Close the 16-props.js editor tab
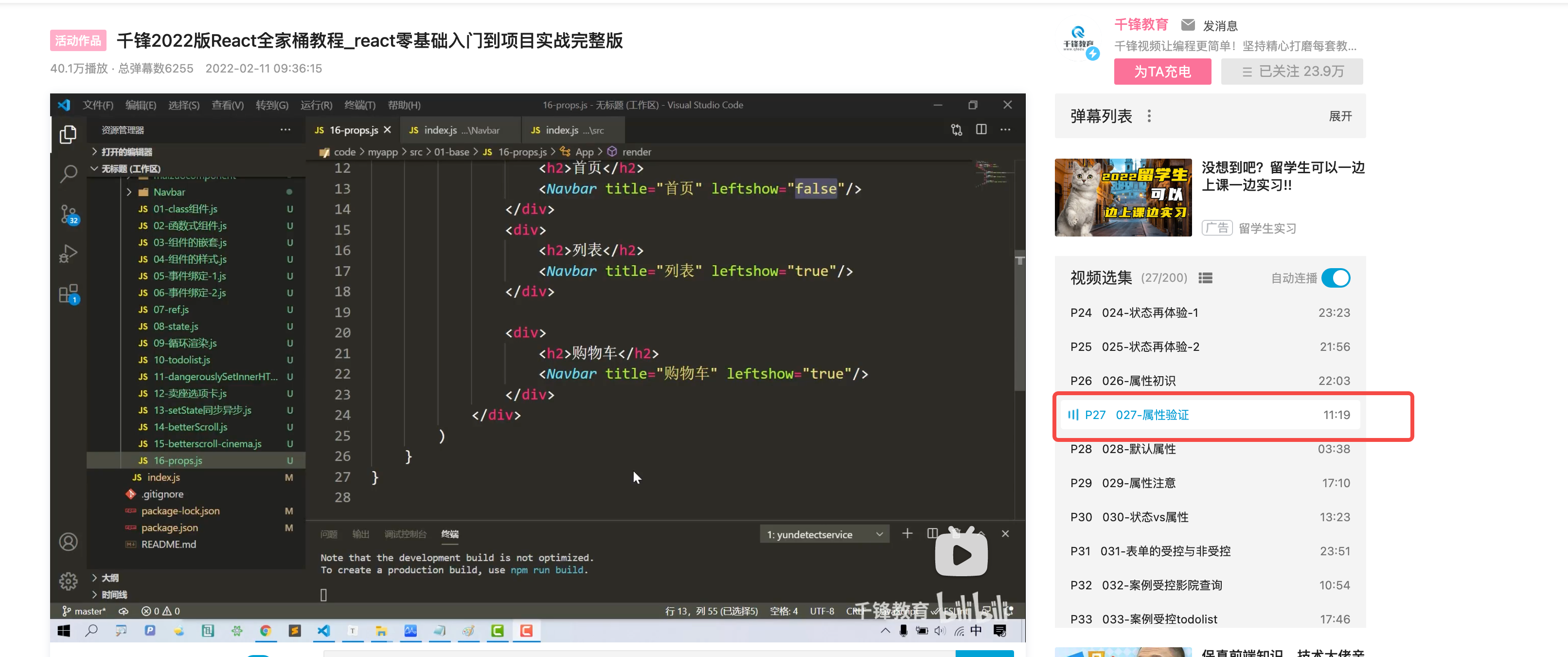The height and width of the screenshot is (657, 1568). 387,129
